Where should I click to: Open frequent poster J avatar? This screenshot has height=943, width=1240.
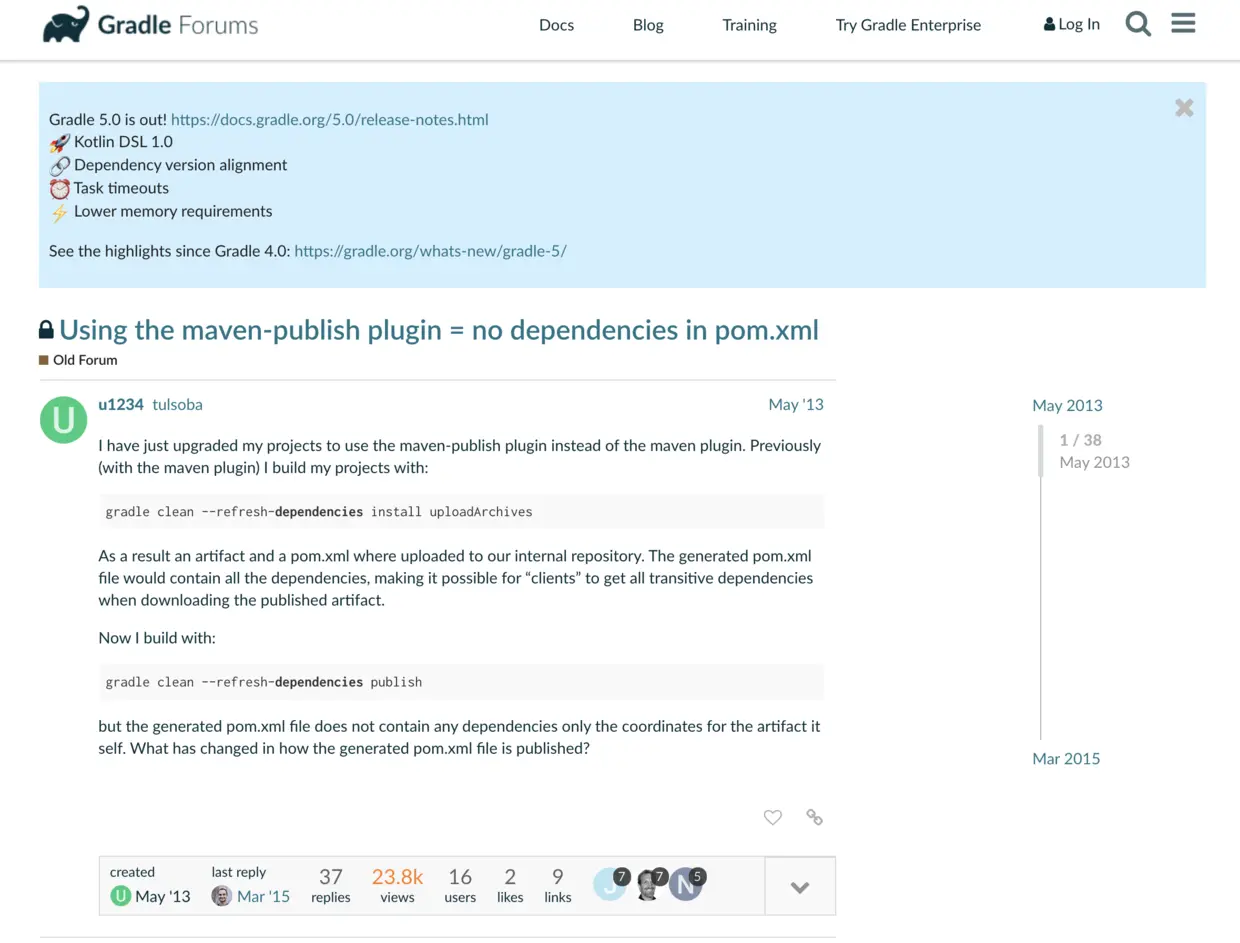click(609, 885)
